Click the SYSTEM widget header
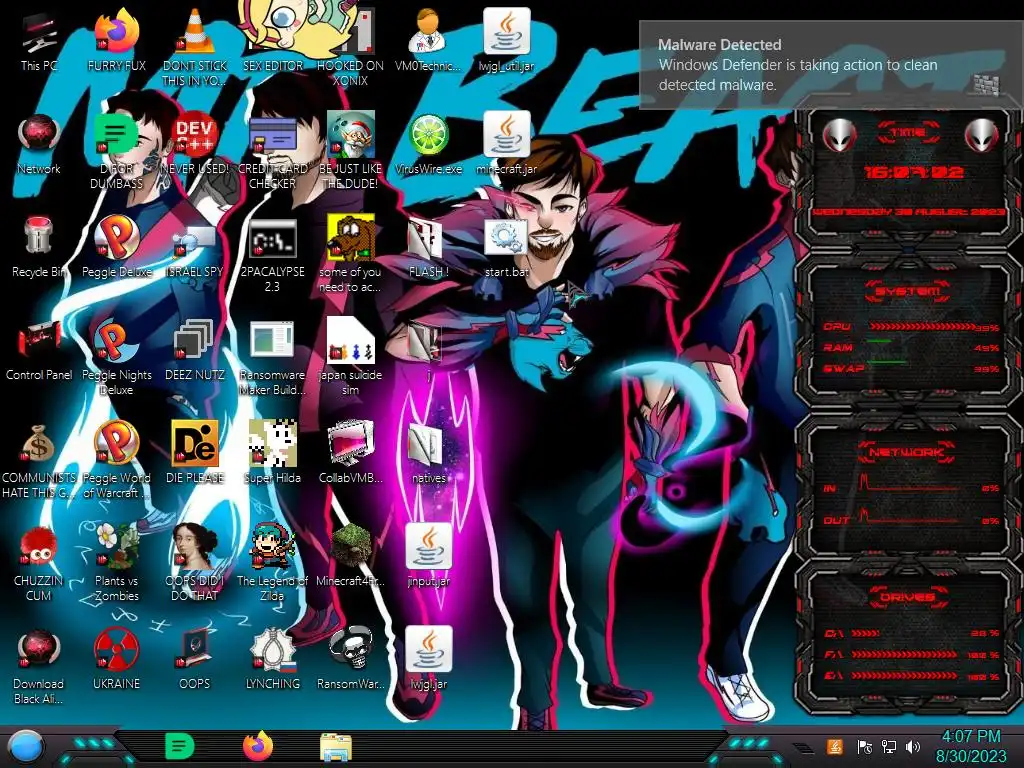The image size is (1024, 768). pos(907,291)
